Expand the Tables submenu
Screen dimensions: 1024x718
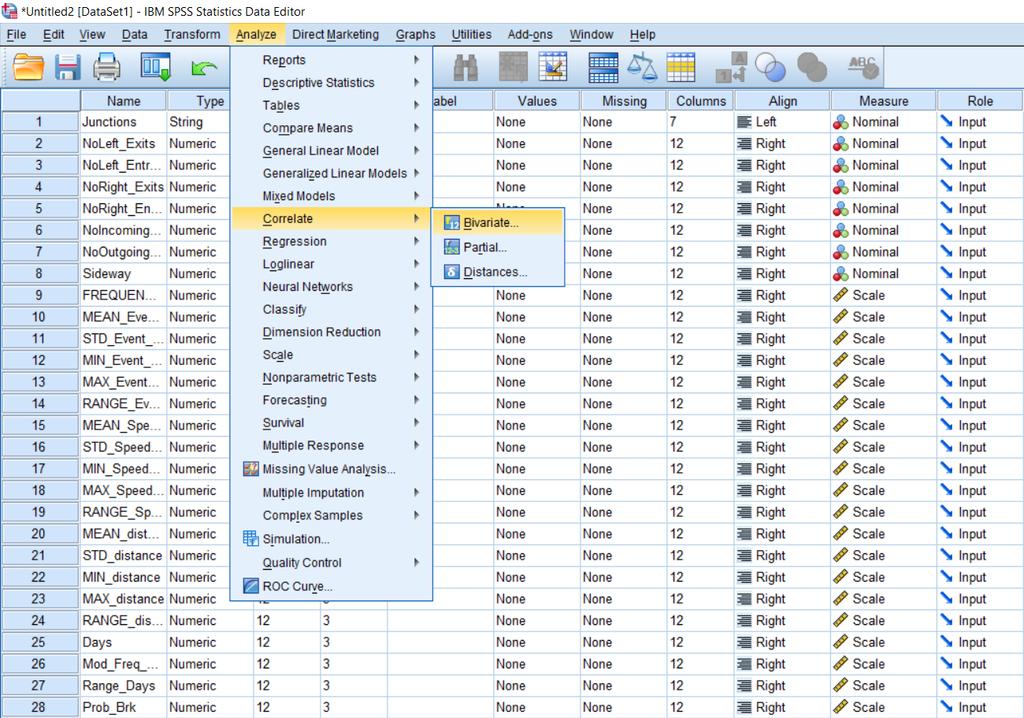(x=331, y=105)
